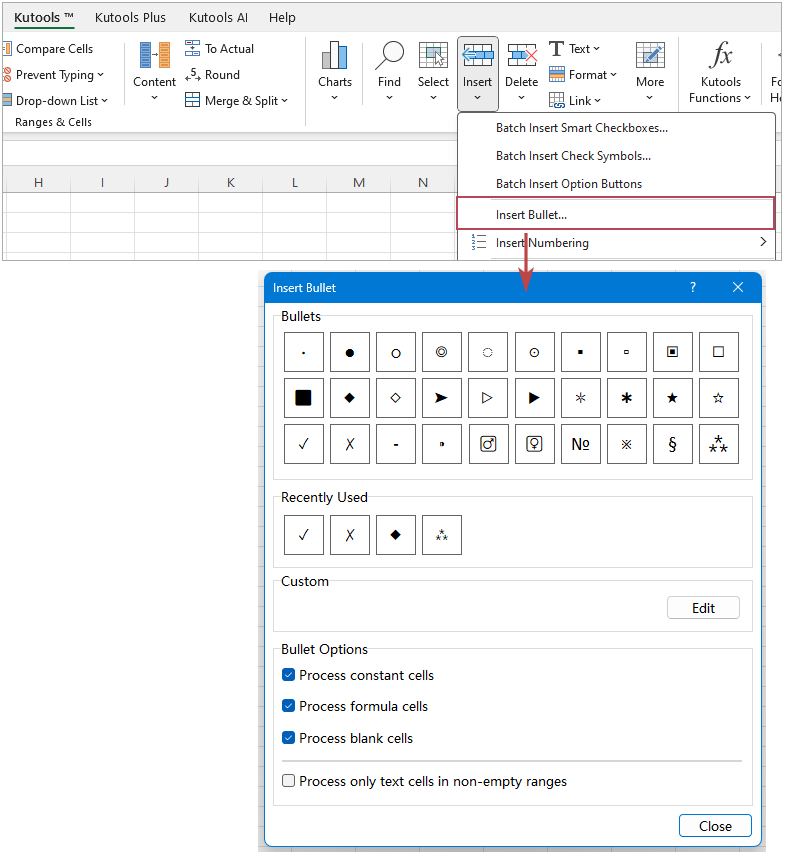Select the hollow right triangle bullet

[488, 398]
